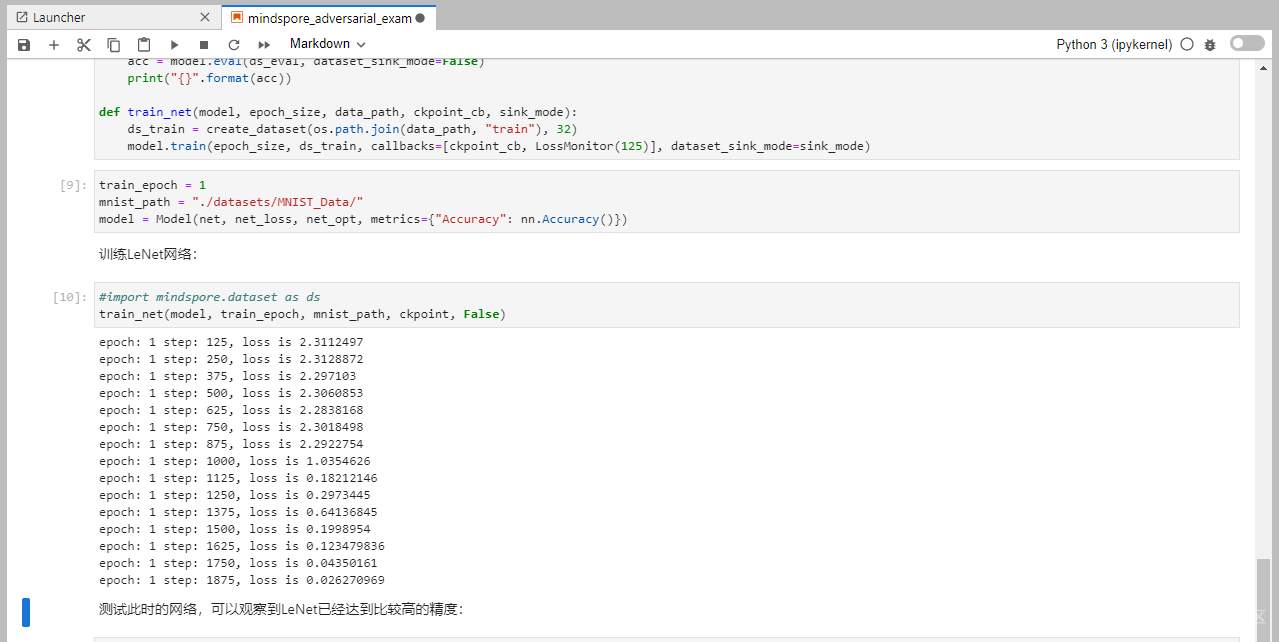Copy the selected cell
Image resolution: width=1279 pixels, height=642 pixels.
pyautogui.click(x=114, y=45)
